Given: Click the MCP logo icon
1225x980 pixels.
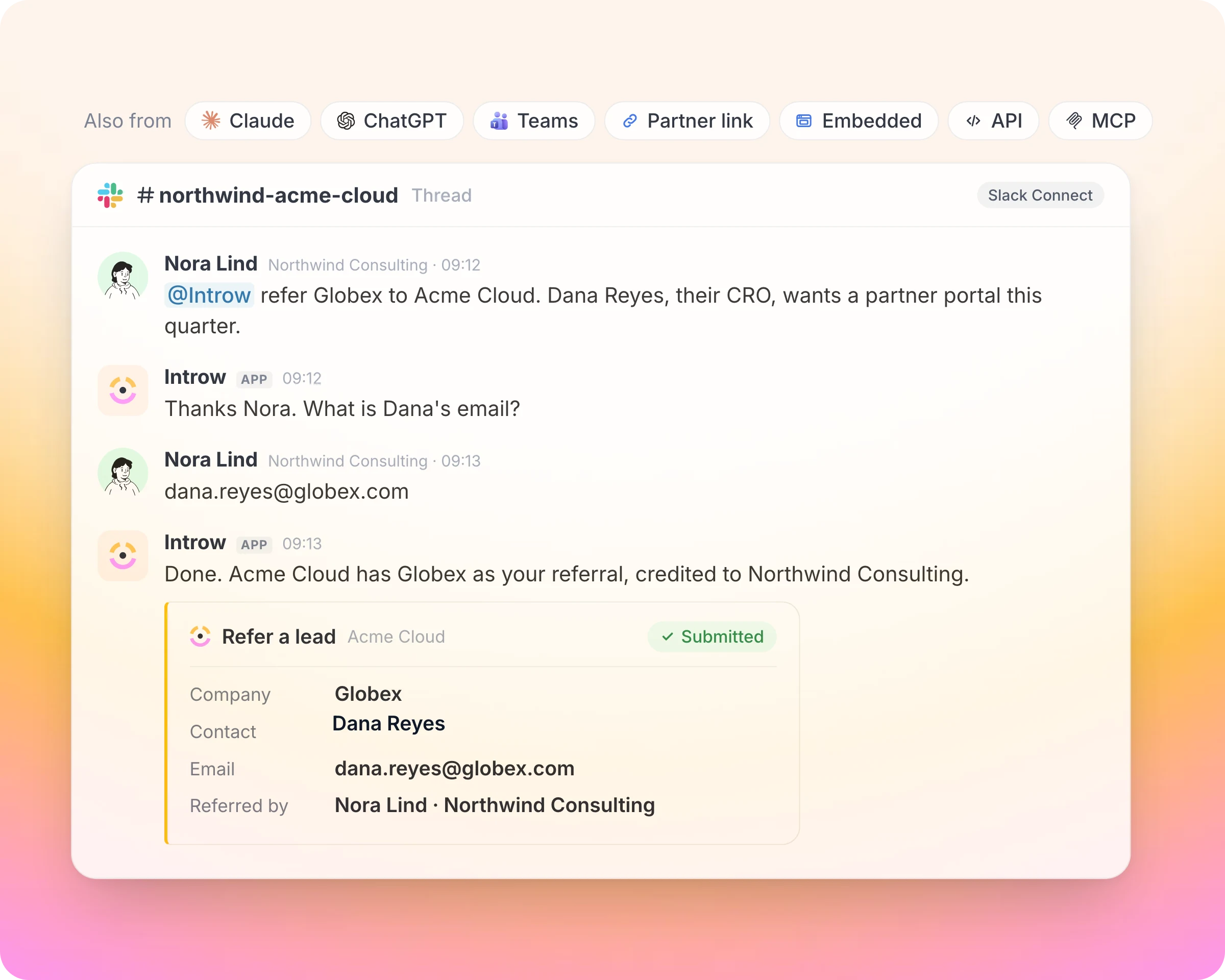Looking at the screenshot, I should click(1074, 120).
